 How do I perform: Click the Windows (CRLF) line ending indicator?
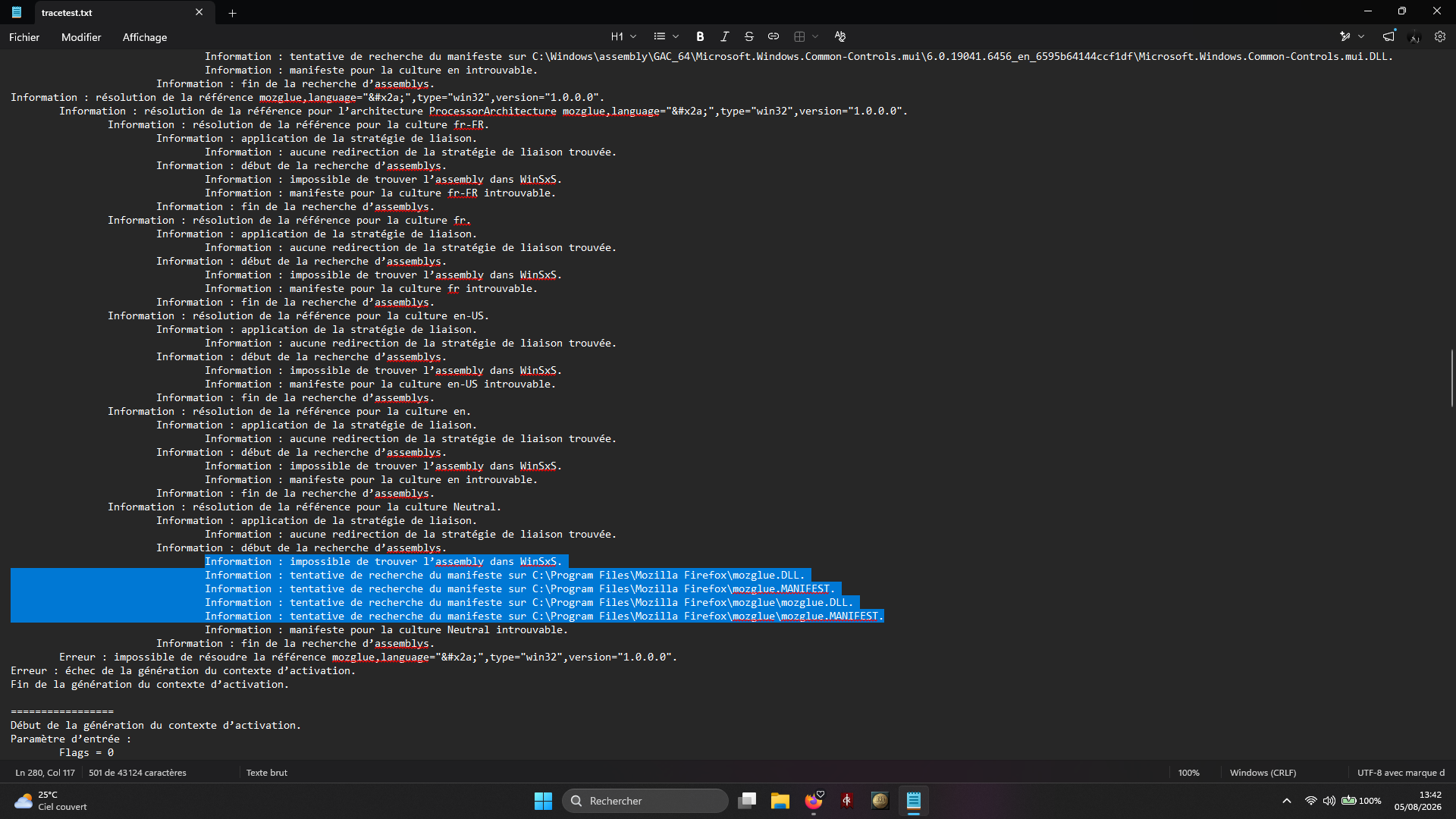pyautogui.click(x=1263, y=773)
